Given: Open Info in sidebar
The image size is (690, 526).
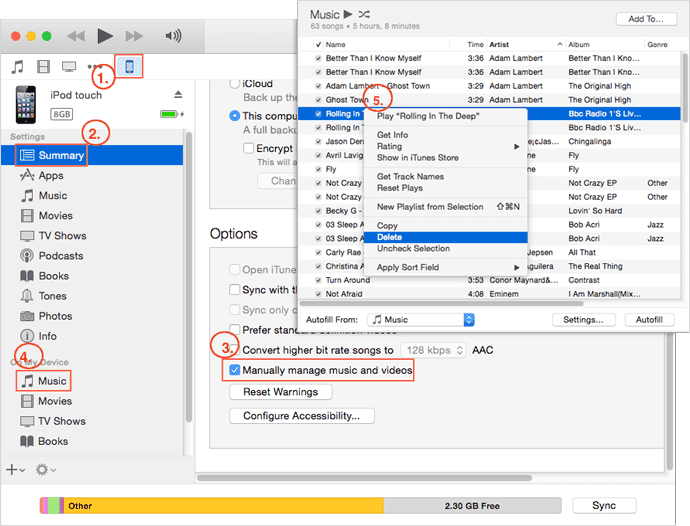Looking at the screenshot, I should pos(39,336).
